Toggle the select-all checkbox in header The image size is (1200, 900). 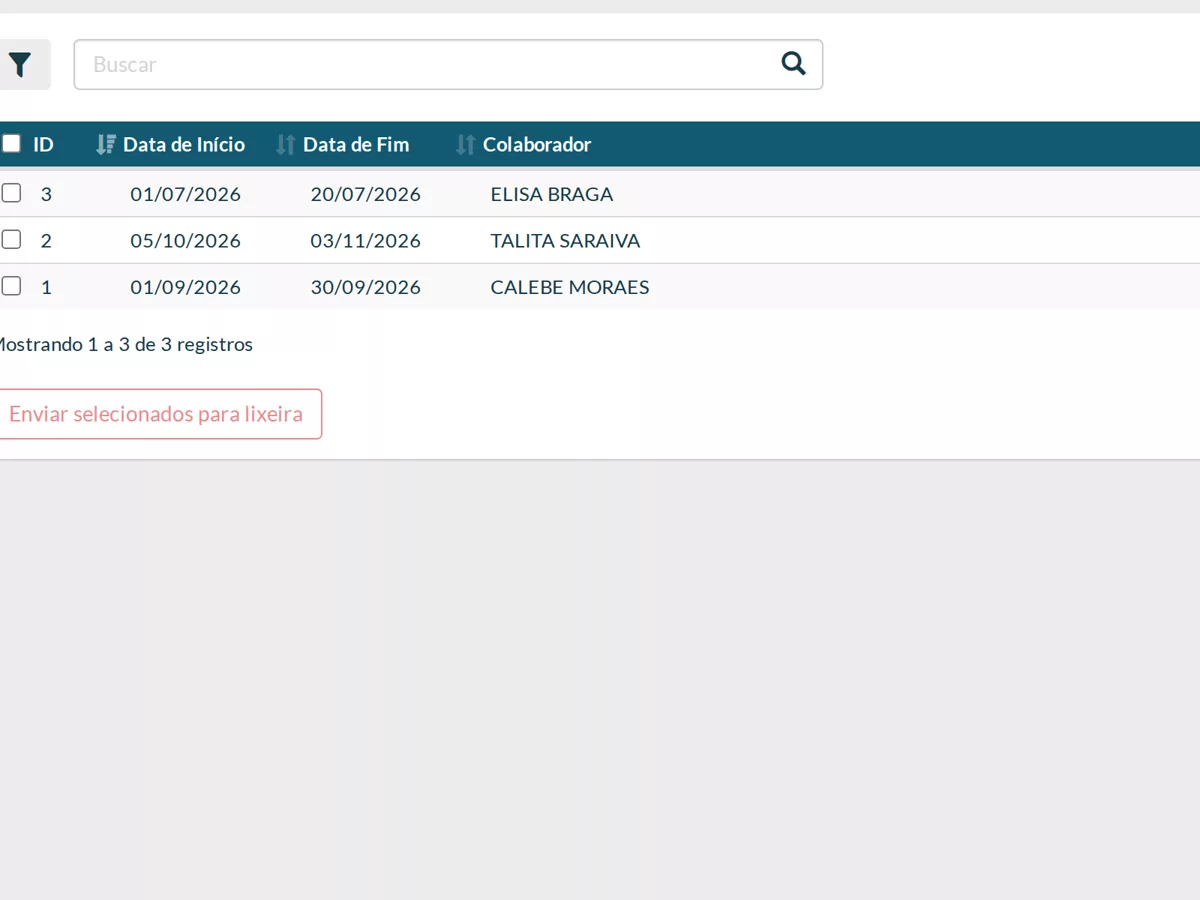[x=11, y=144]
